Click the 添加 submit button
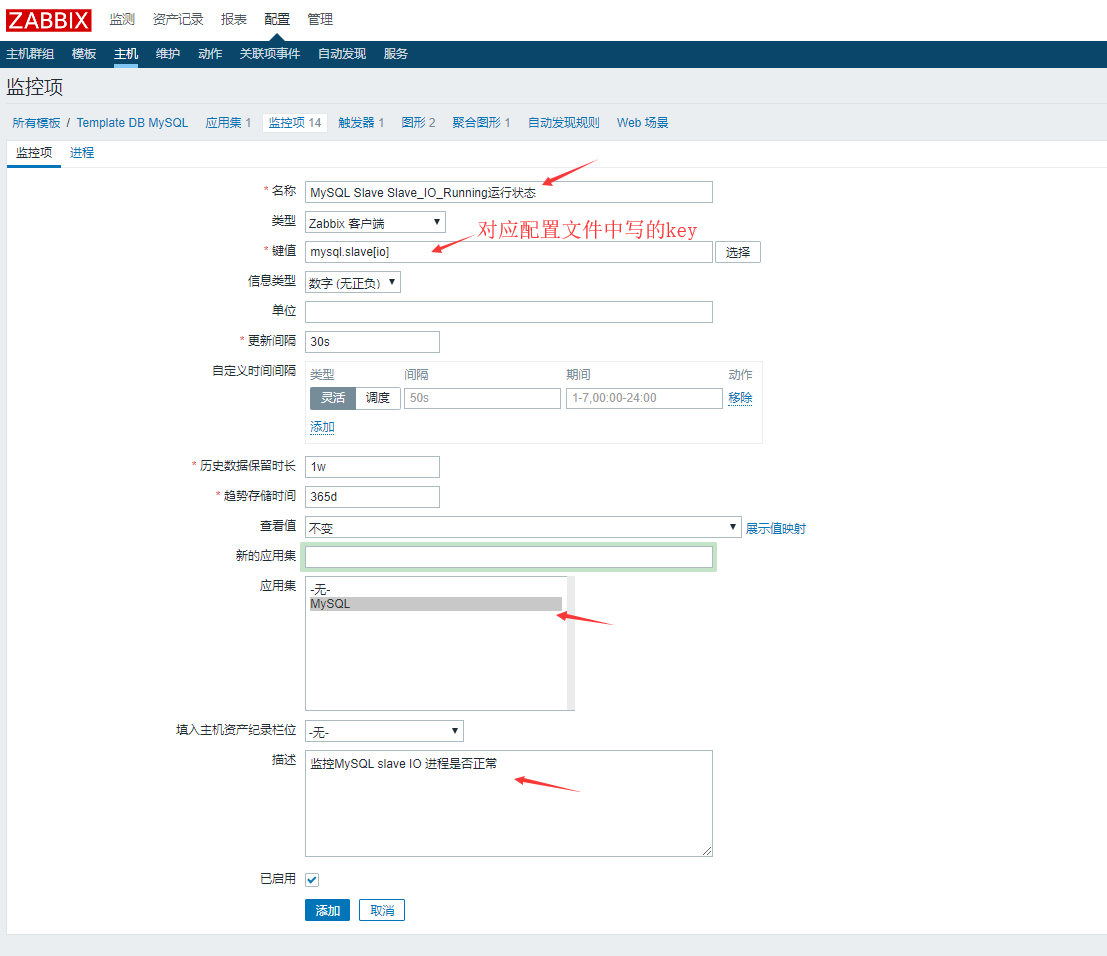The image size is (1107, 956). [x=327, y=910]
